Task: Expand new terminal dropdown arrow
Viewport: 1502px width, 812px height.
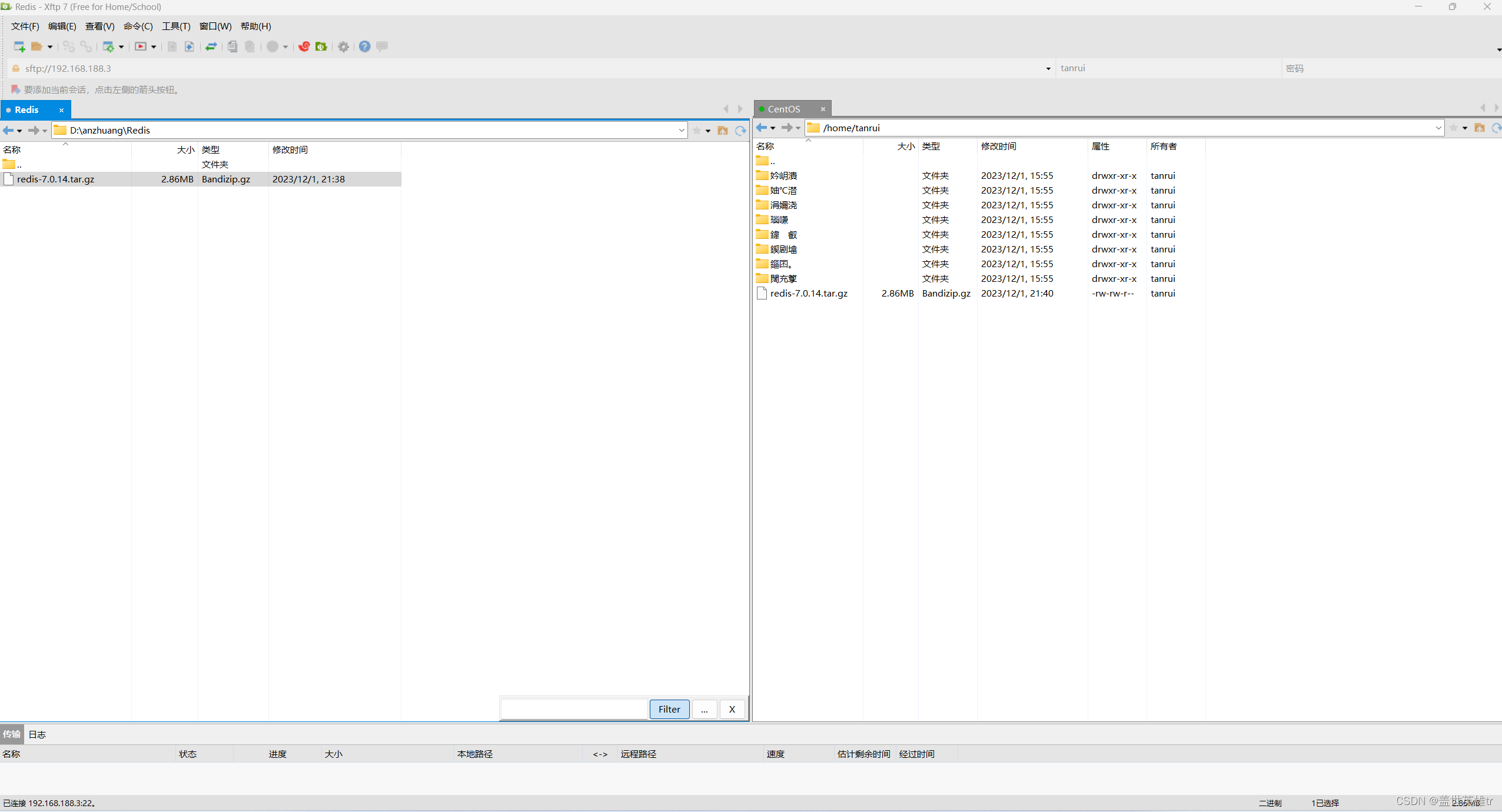Action: coord(154,46)
